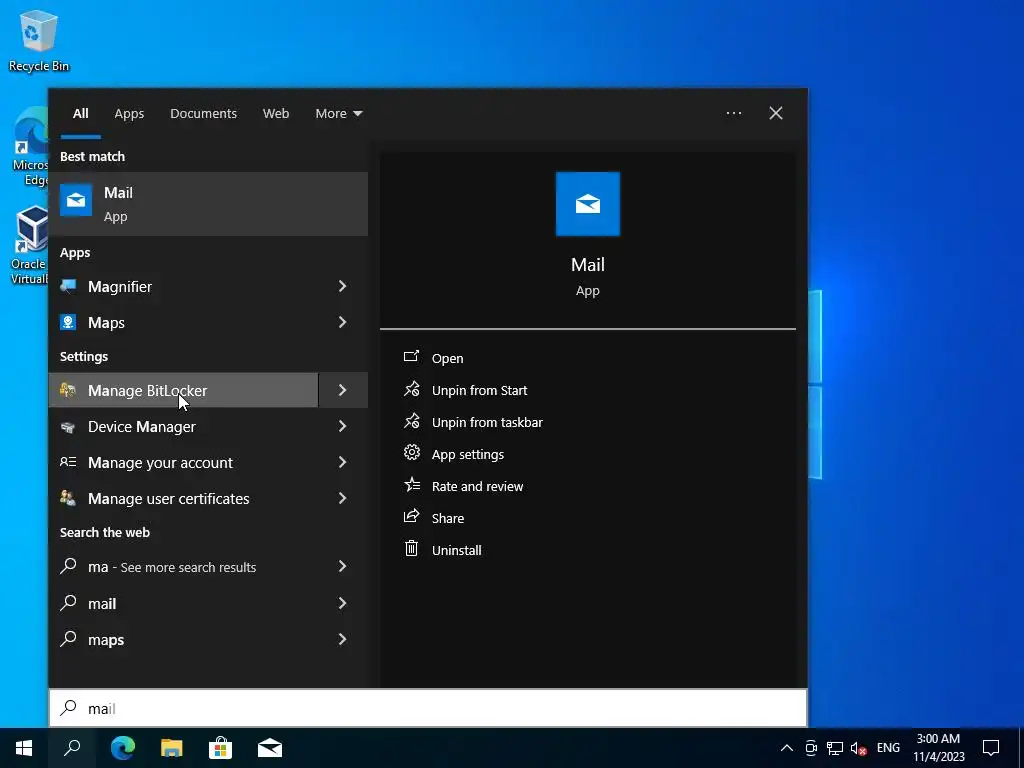Click the taskbar search magnifier icon
The height and width of the screenshot is (768, 1024).
[x=72, y=748]
